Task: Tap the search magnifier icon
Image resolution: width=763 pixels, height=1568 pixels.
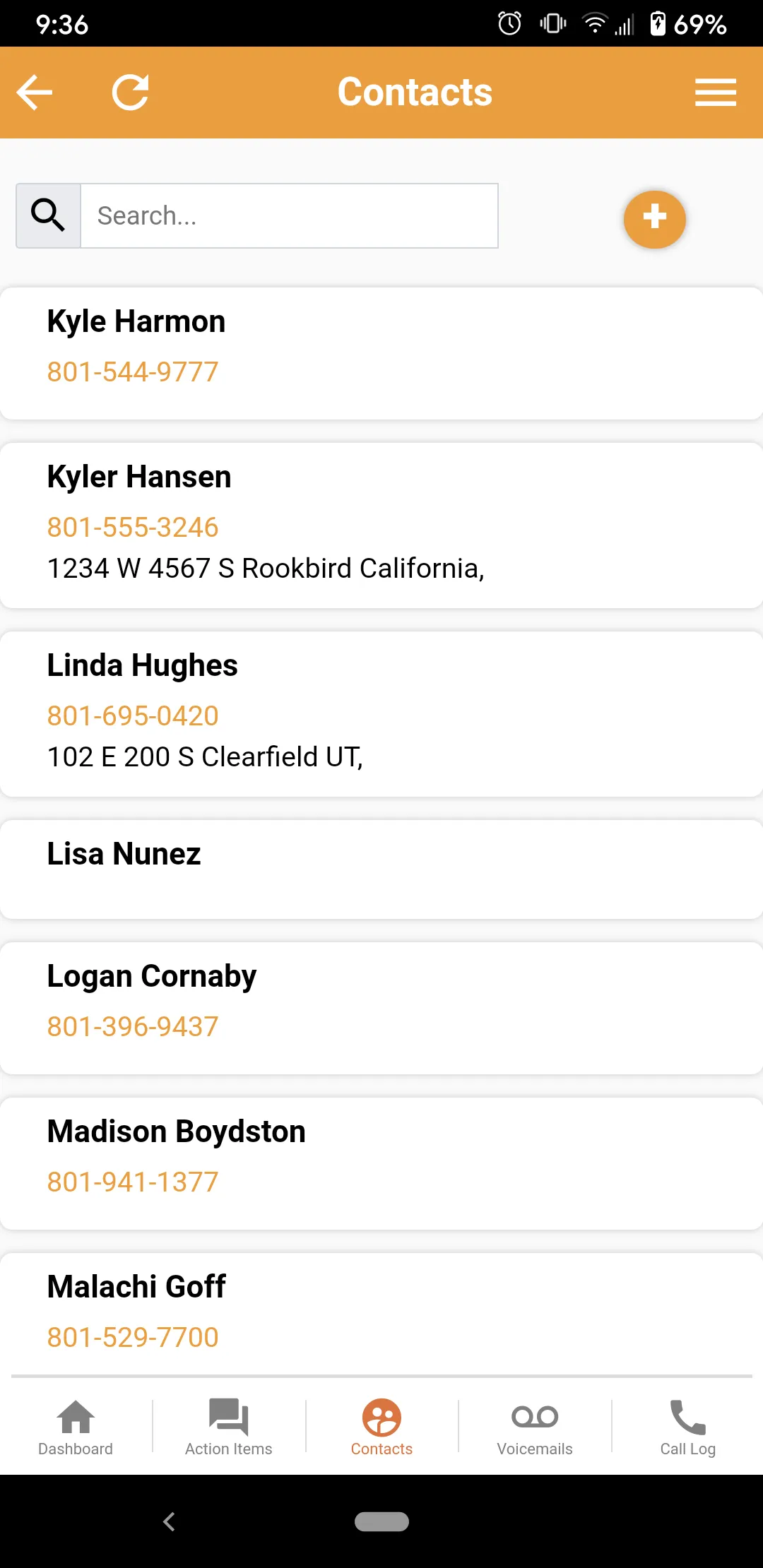Action: (x=48, y=215)
